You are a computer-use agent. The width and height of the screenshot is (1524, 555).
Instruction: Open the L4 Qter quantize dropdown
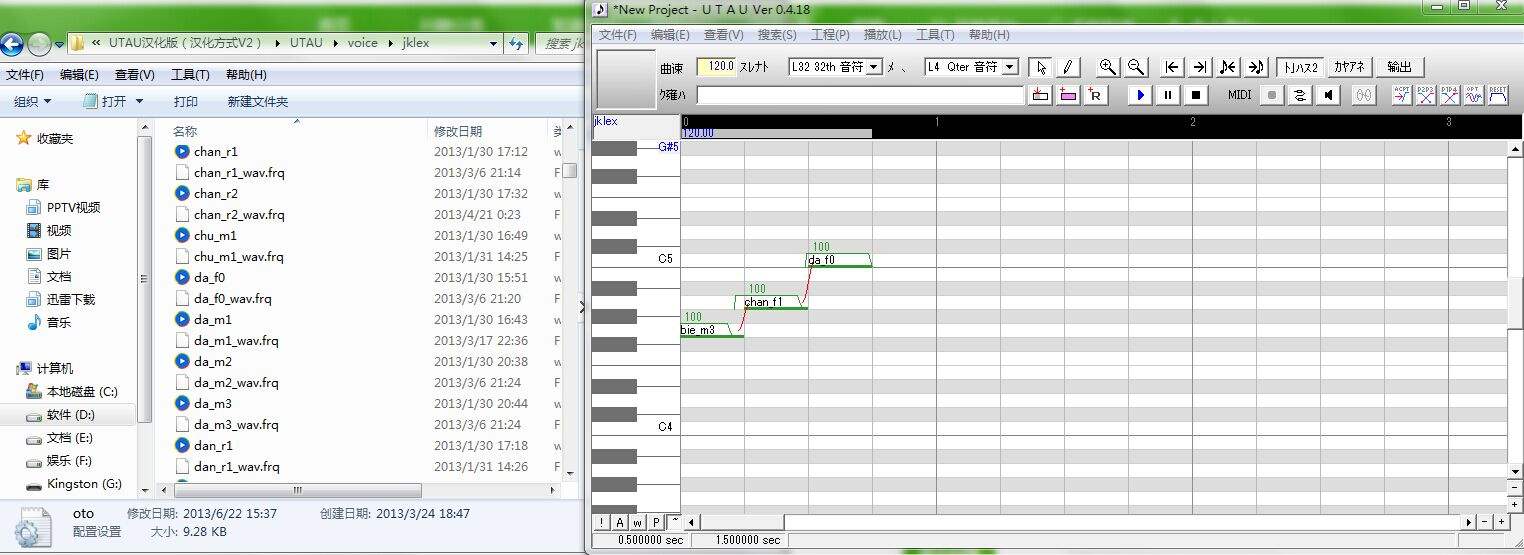tap(1009, 67)
